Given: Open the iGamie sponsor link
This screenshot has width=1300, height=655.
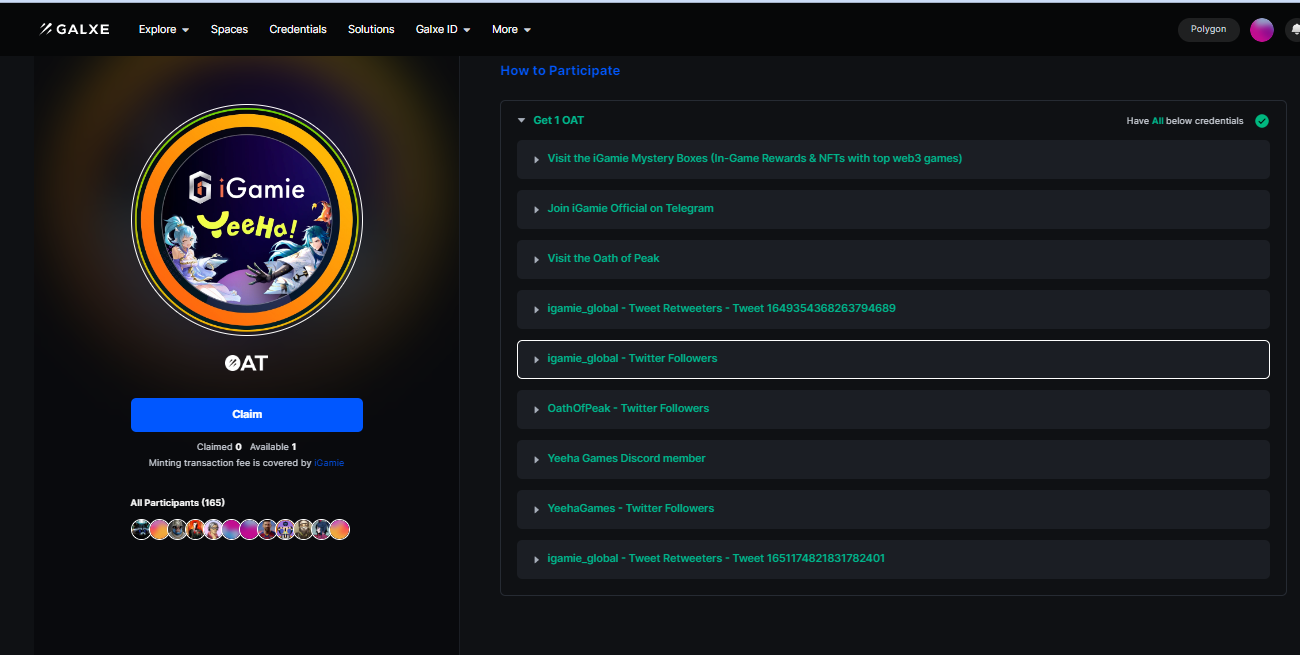Looking at the screenshot, I should click(329, 464).
